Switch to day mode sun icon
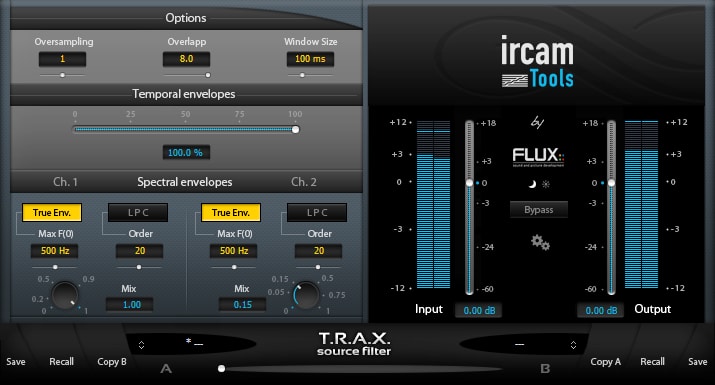715x385 pixels. click(546, 184)
